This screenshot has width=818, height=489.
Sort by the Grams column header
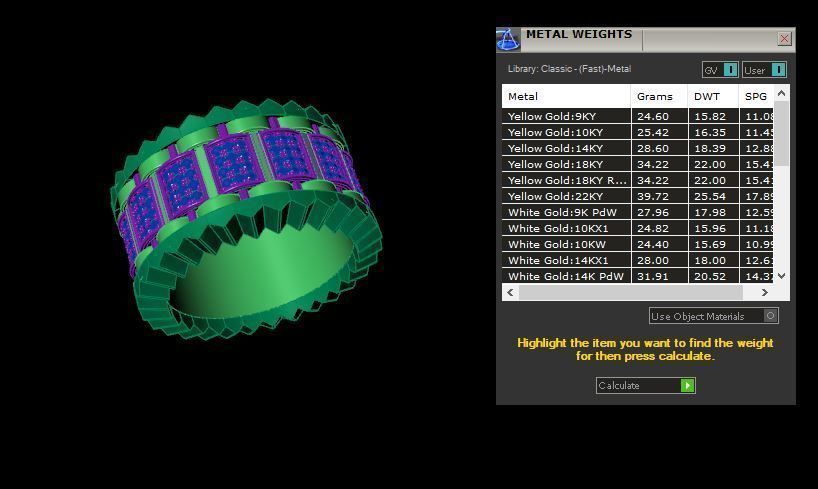coord(659,97)
